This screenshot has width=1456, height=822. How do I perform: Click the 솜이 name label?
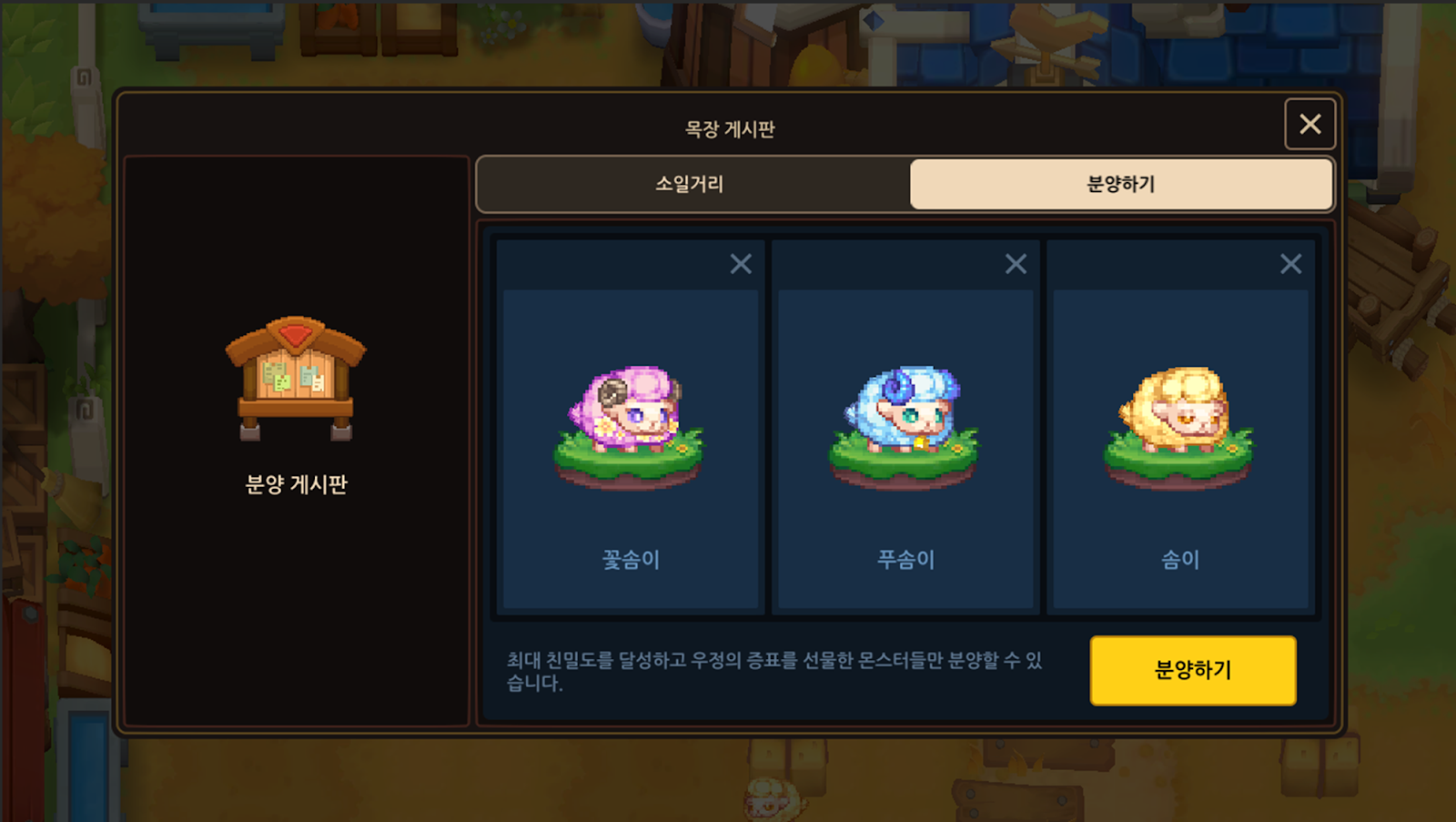tap(1180, 559)
